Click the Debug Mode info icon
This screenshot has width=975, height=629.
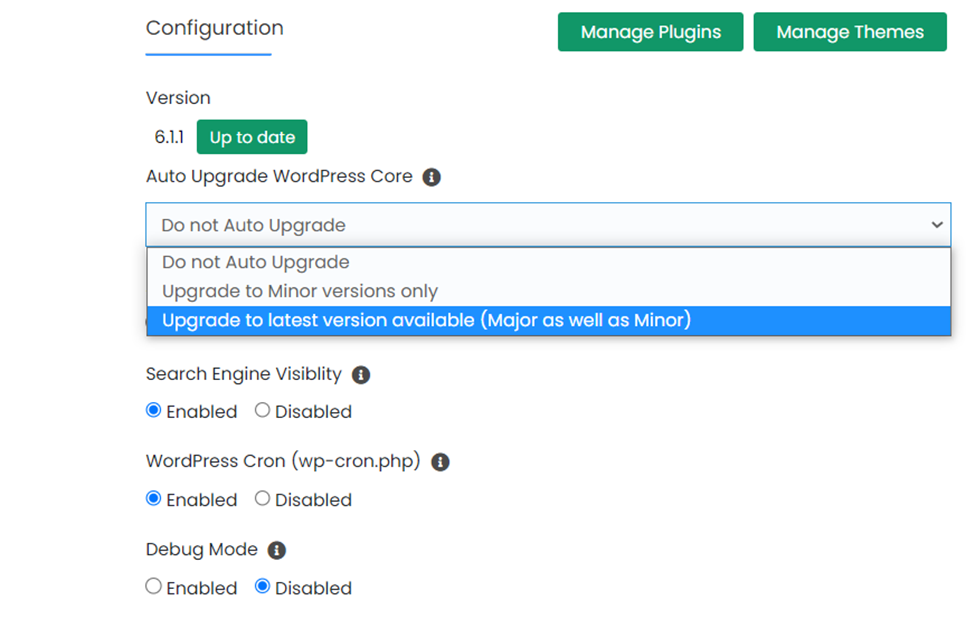pos(277,551)
